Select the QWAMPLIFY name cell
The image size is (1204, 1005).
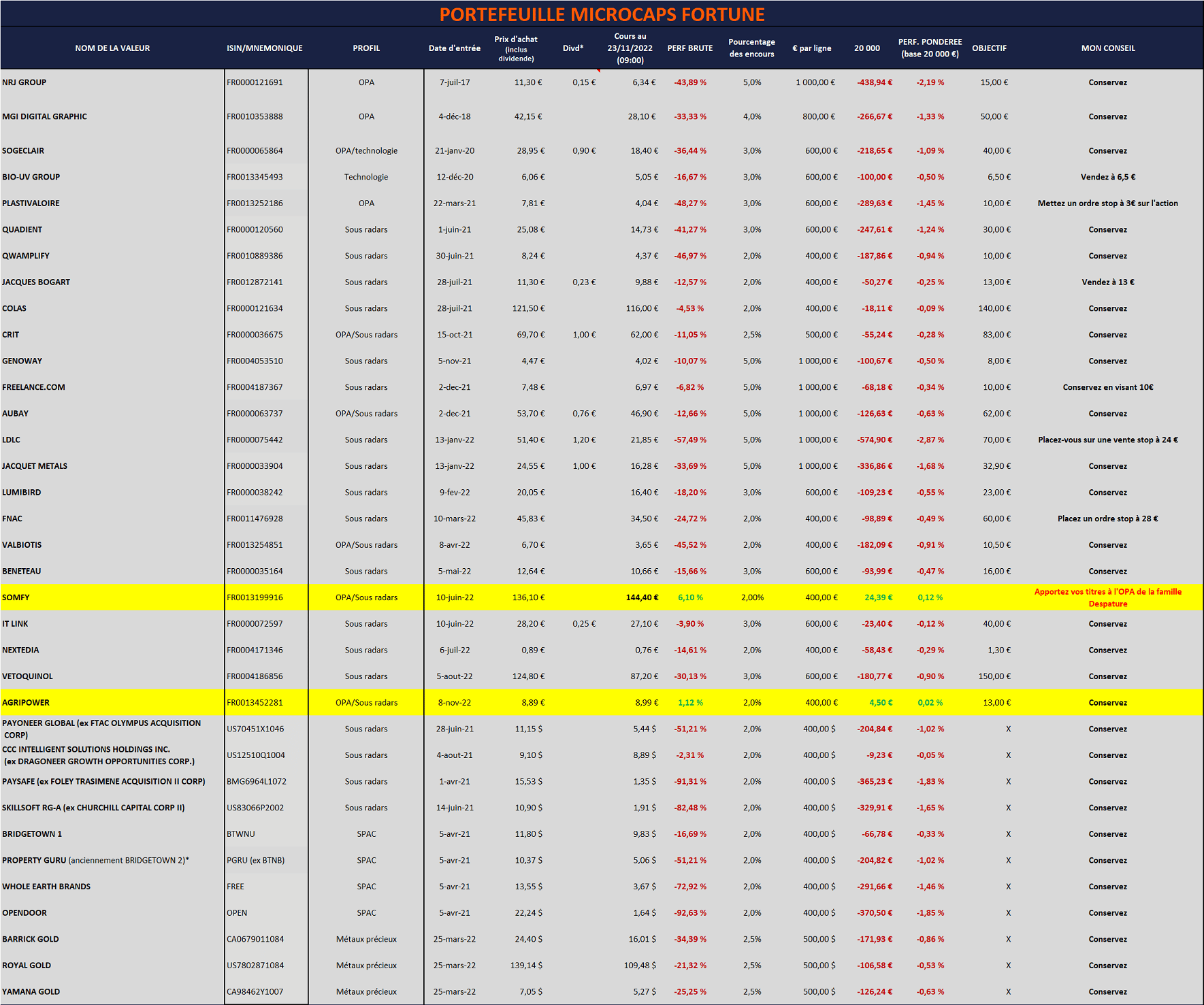[26, 256]
